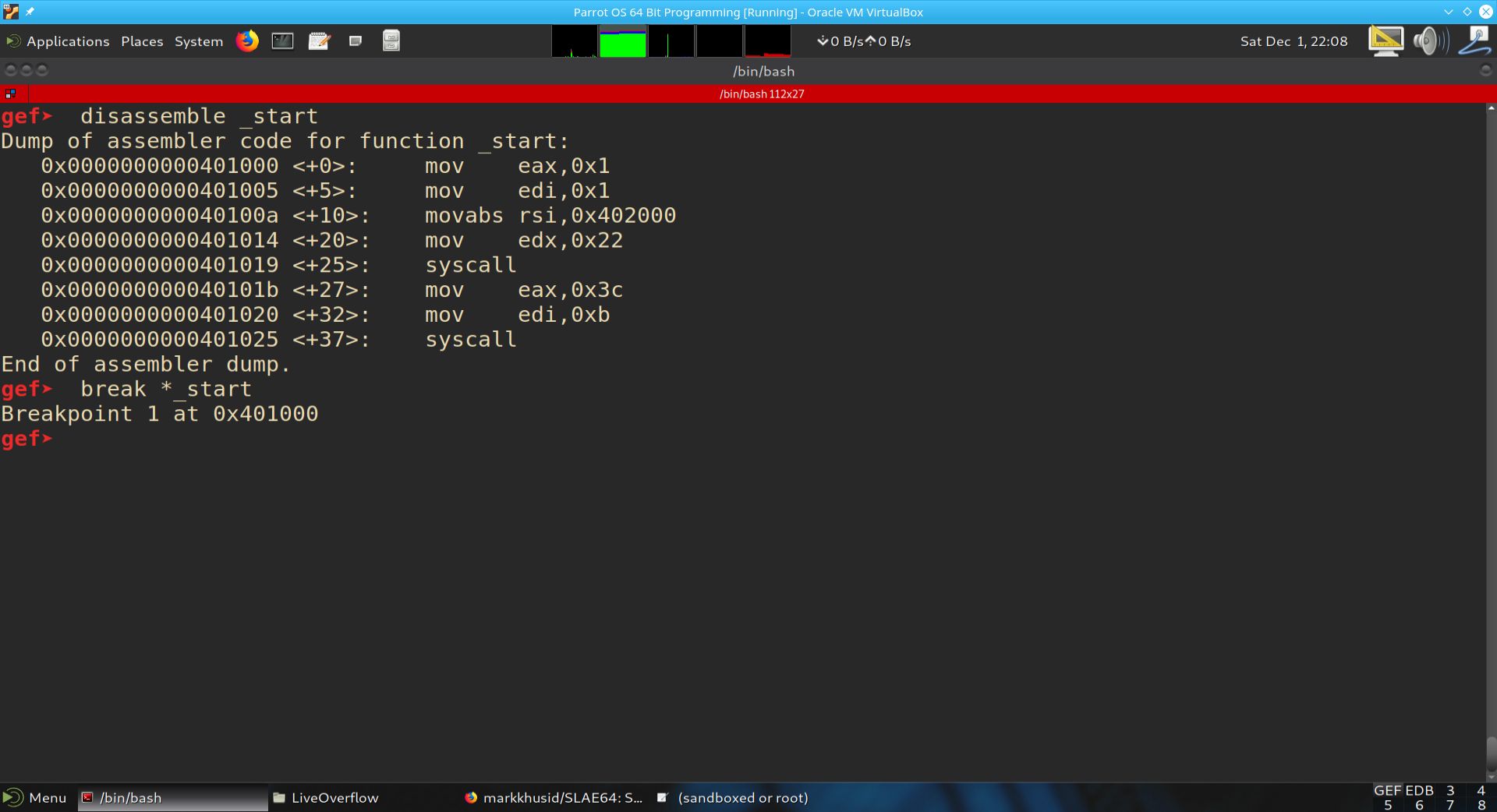The width and height of the screenshot is (1497, 812).
Task: Click 'Breakpoint 1 at 0x401000' text
Action: [160, 414]
